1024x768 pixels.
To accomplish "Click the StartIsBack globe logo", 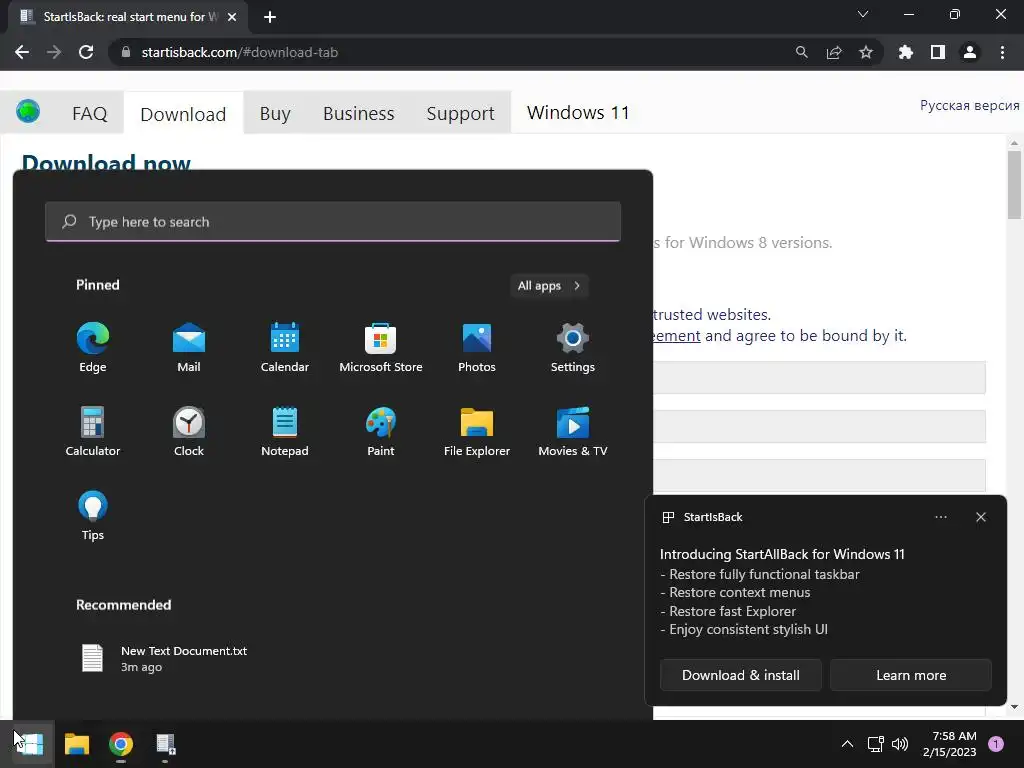I will tap(28, 112).
